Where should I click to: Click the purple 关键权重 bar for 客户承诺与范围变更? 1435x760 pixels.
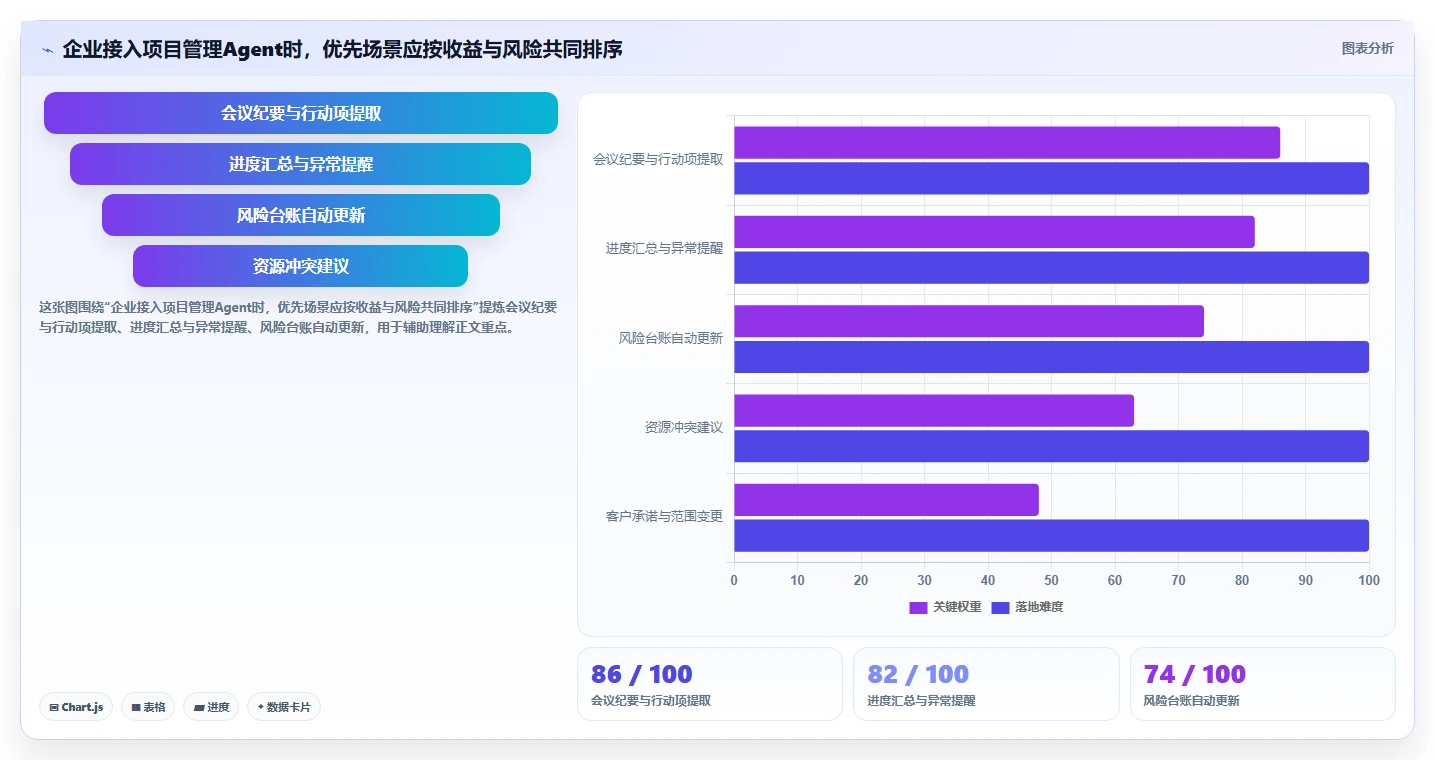(x=887, y=500)
